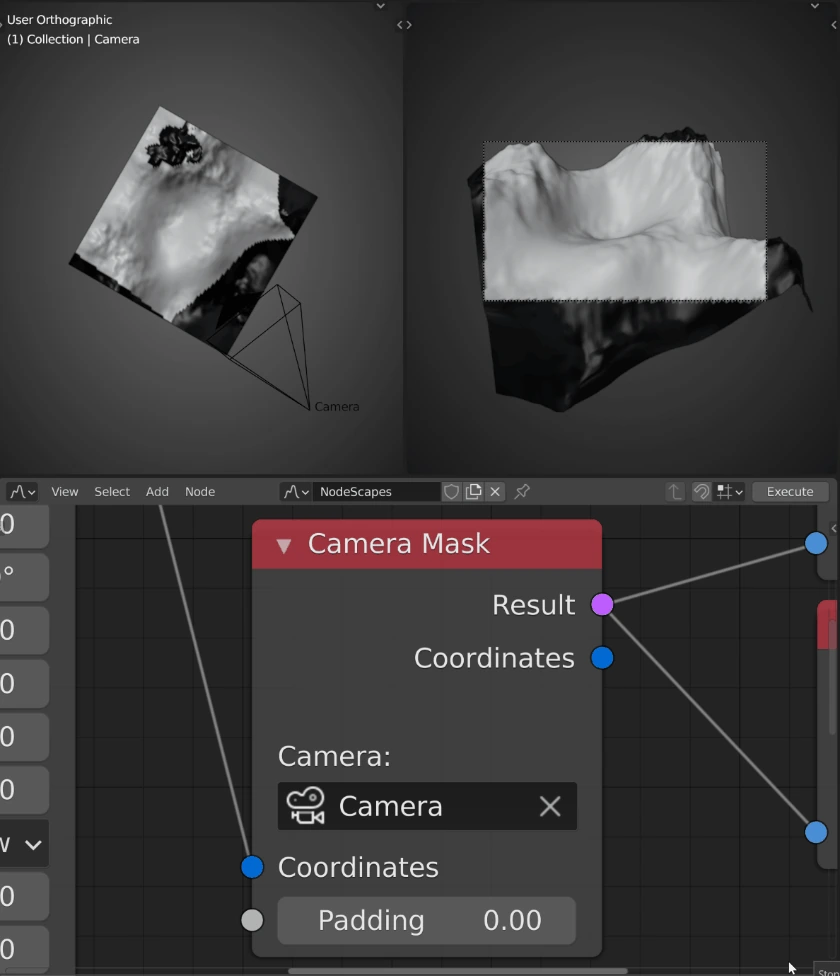Duplicate the NodeScapes node tree
The height and width of the screenshot is (976, 840).
pos(474,492)
